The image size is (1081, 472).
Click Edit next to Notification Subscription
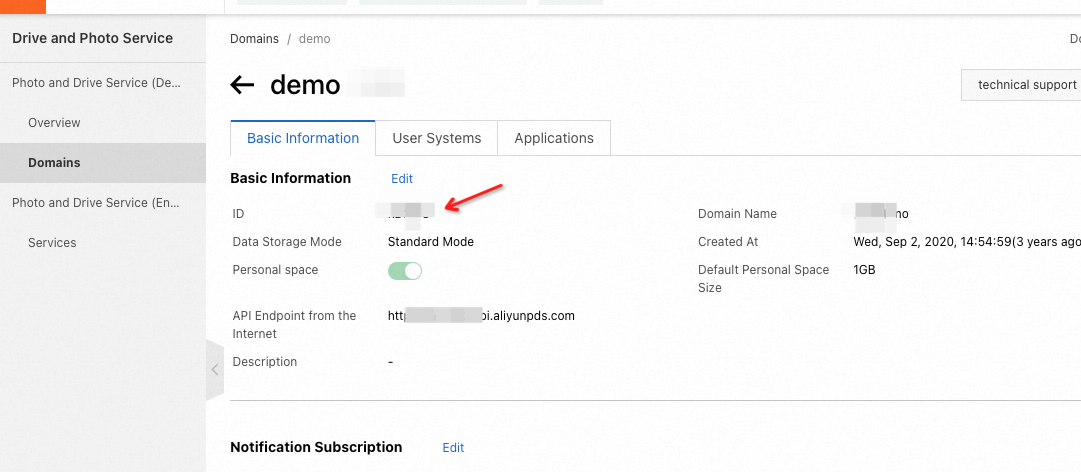[x=453, y=448]
